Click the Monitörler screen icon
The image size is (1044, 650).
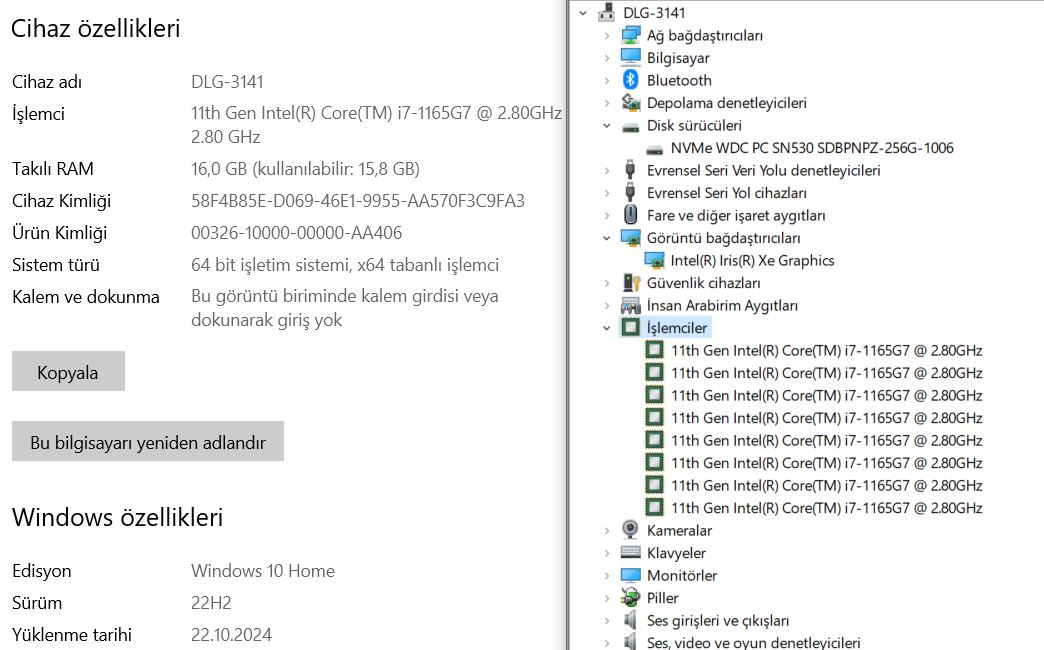coord(631,575)
